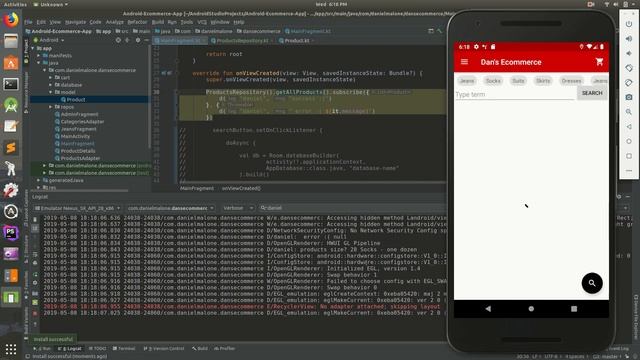Hide the Project panel with the minus icon
Image resolution: width=640 pixels, height=360 pixels.
(x=147, y=40)
